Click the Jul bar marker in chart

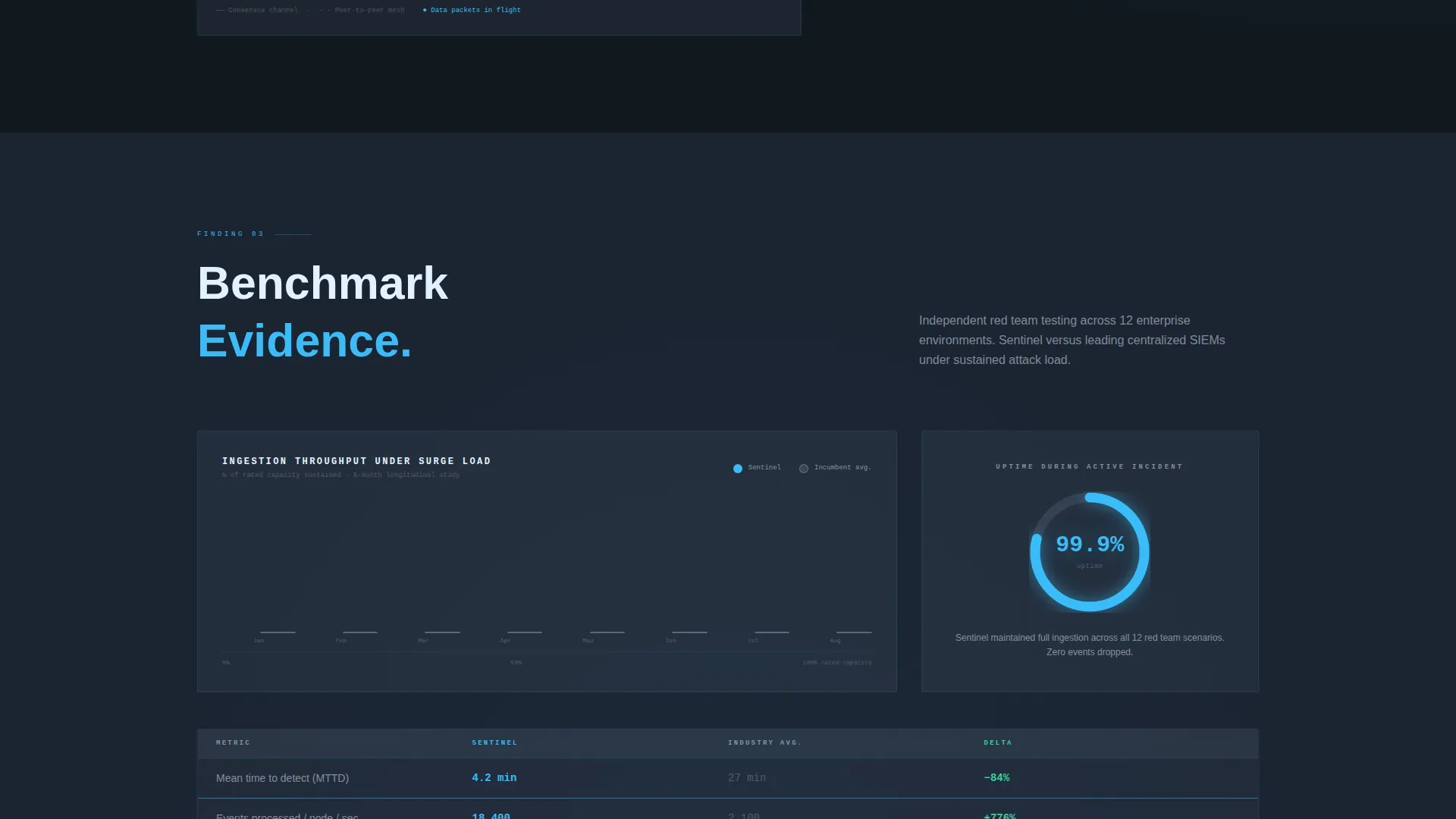coord(771,632)
